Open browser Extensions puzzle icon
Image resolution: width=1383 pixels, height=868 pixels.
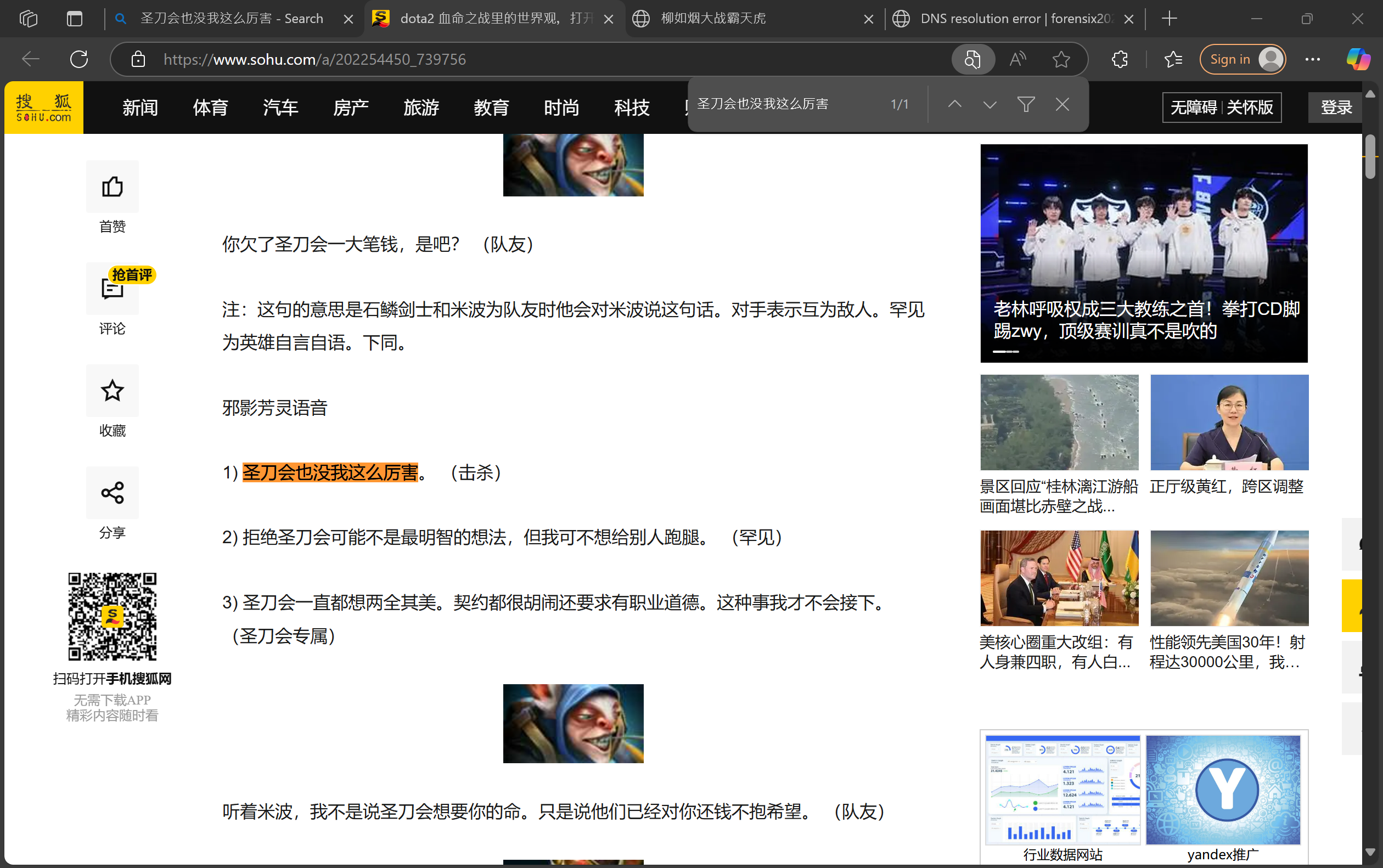(1120, 59)
